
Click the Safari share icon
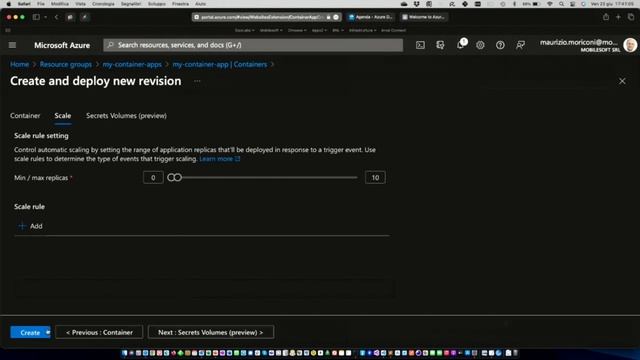click(x=606, y=17)
